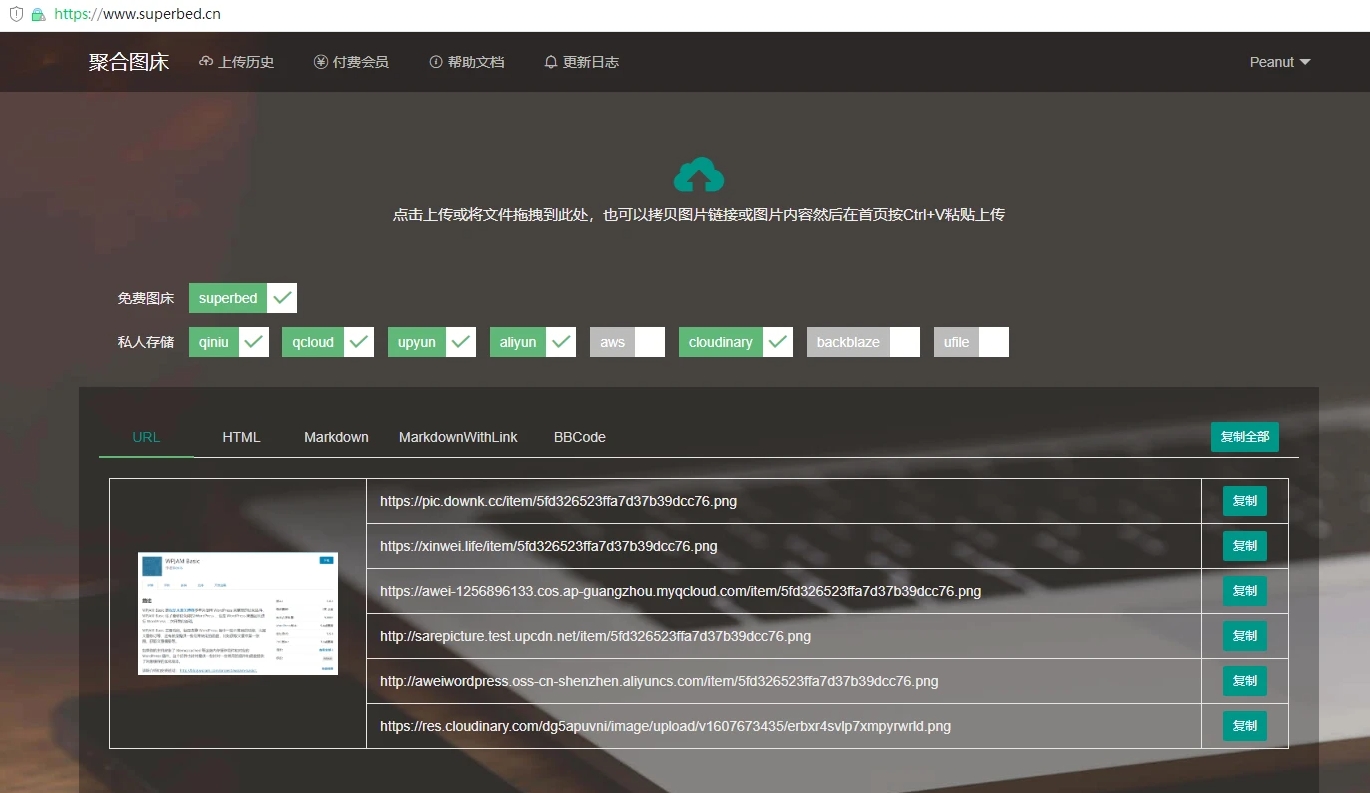Click the address bar padlock icon
The width and height of the screenshot is (1370, 793).
click(x=38, y=14)
